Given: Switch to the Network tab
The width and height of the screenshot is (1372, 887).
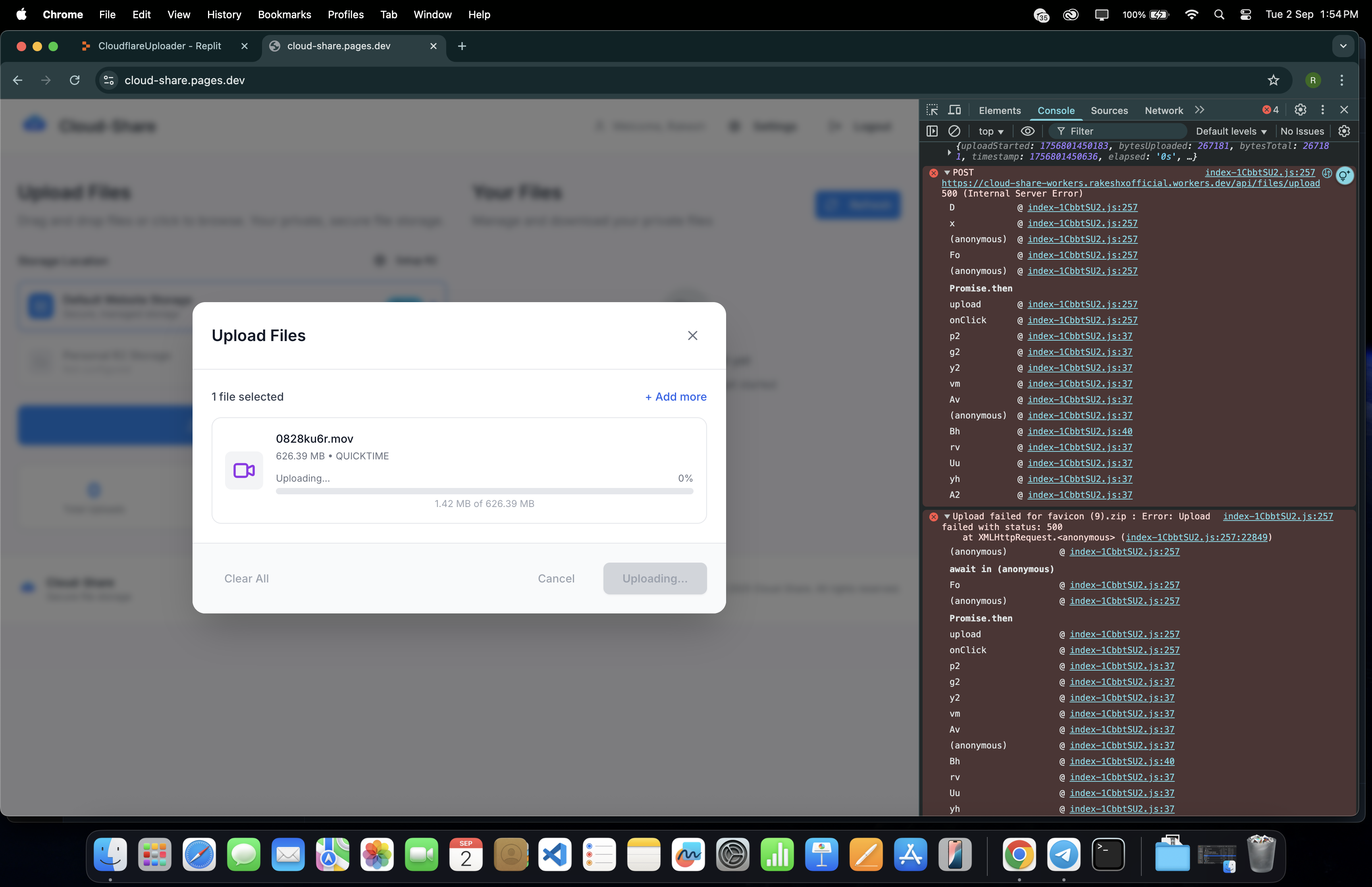Looking at the screenshot, I should tap(1164, 111).
